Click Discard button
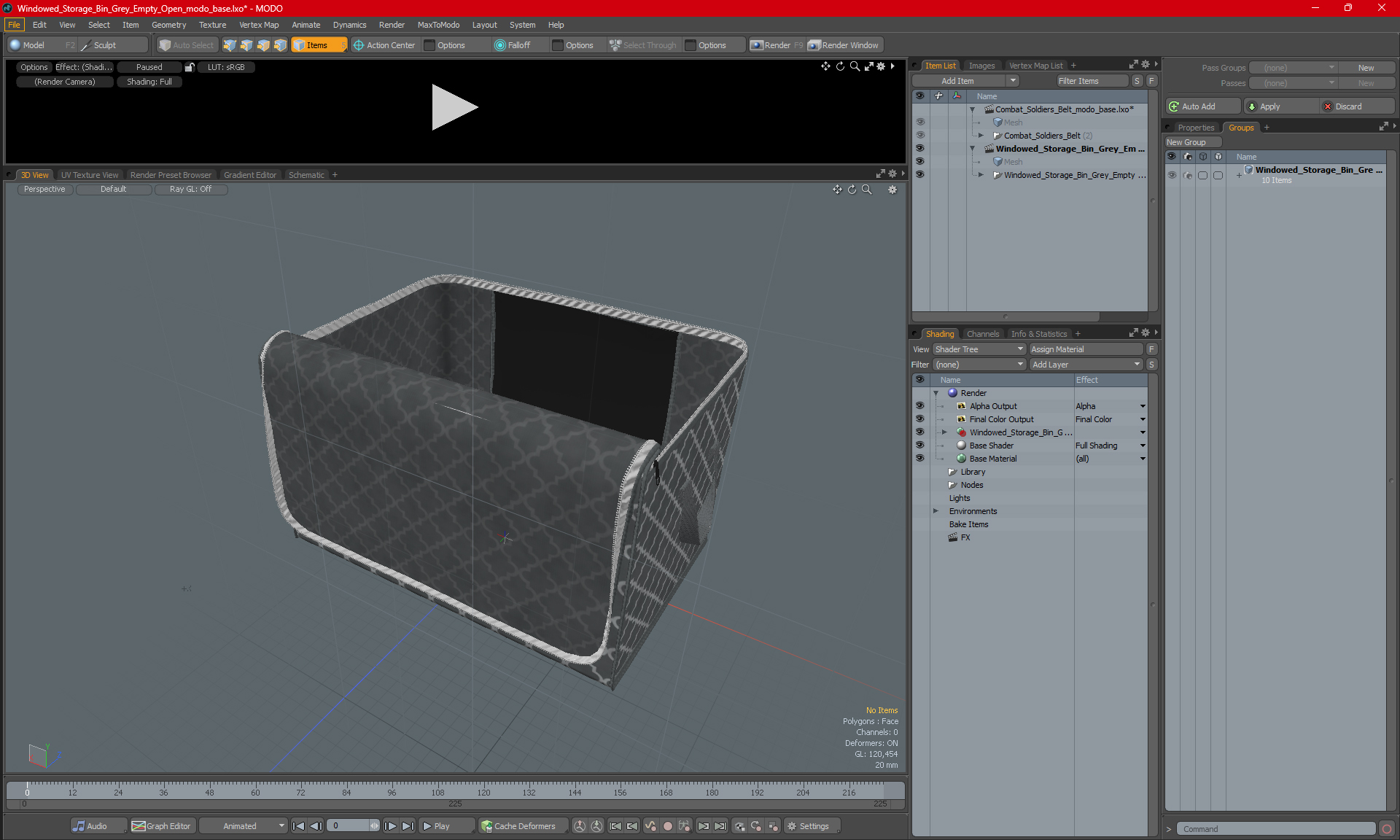This screenshot has width=1400, height=840. coord(1358,106)
